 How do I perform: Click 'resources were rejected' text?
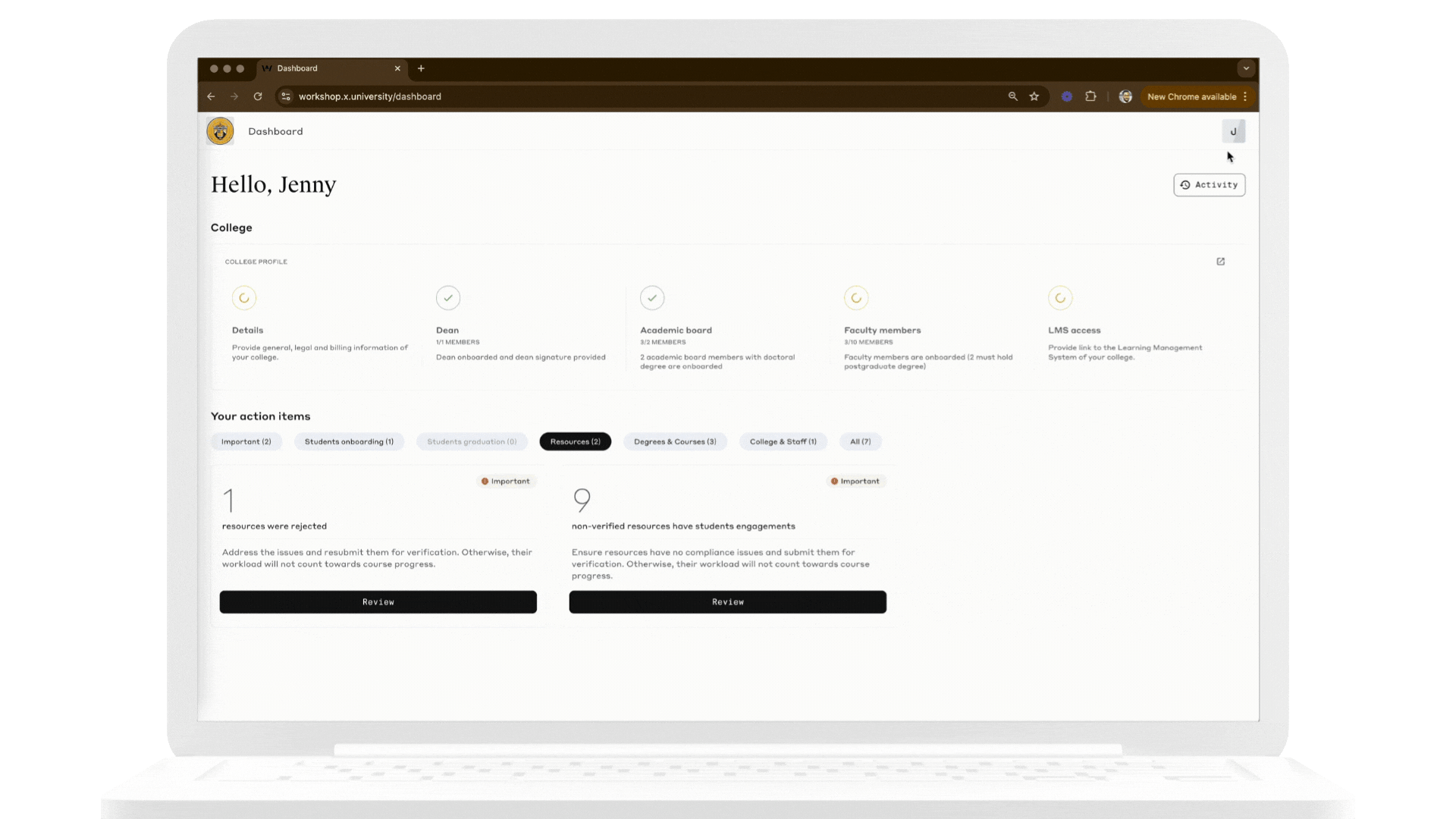point(275,526)
